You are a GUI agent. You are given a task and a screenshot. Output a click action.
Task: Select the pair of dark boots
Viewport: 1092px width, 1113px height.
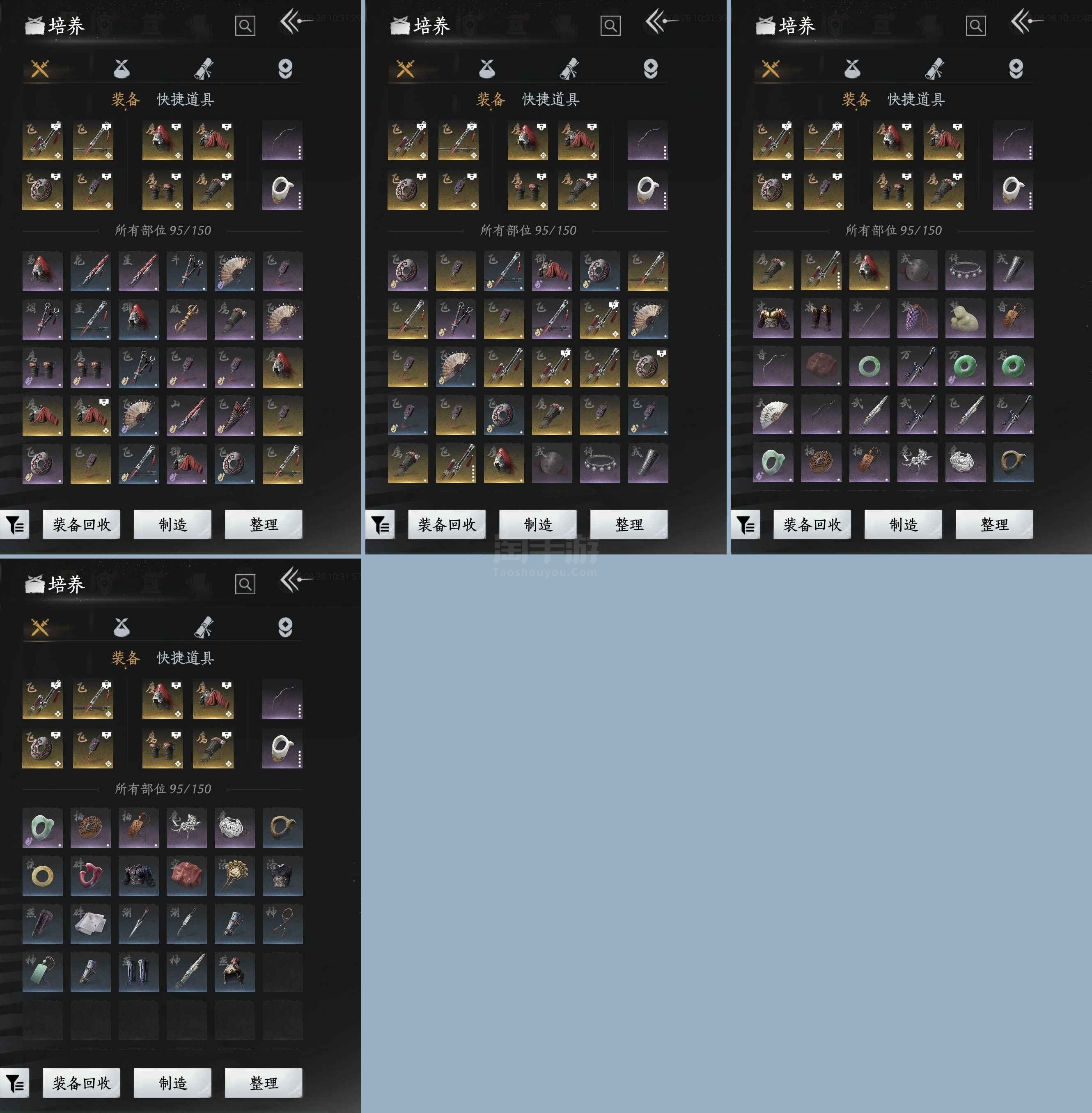(138, 972)
